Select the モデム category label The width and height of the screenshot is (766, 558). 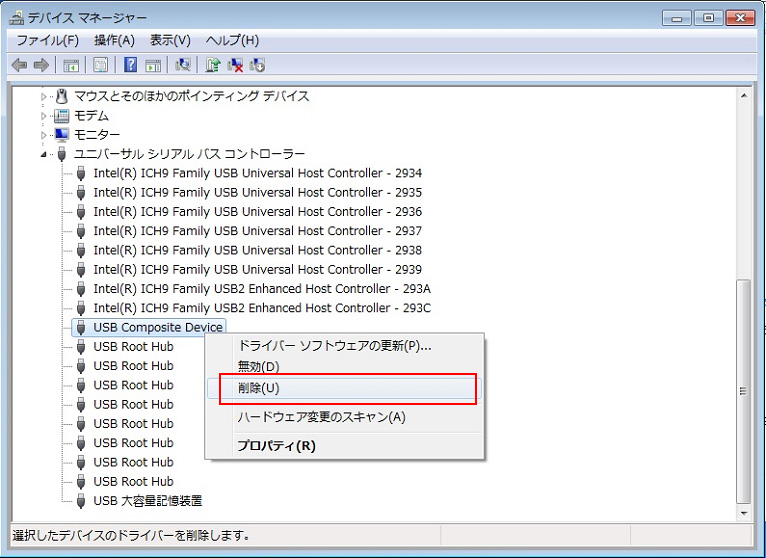91,115
